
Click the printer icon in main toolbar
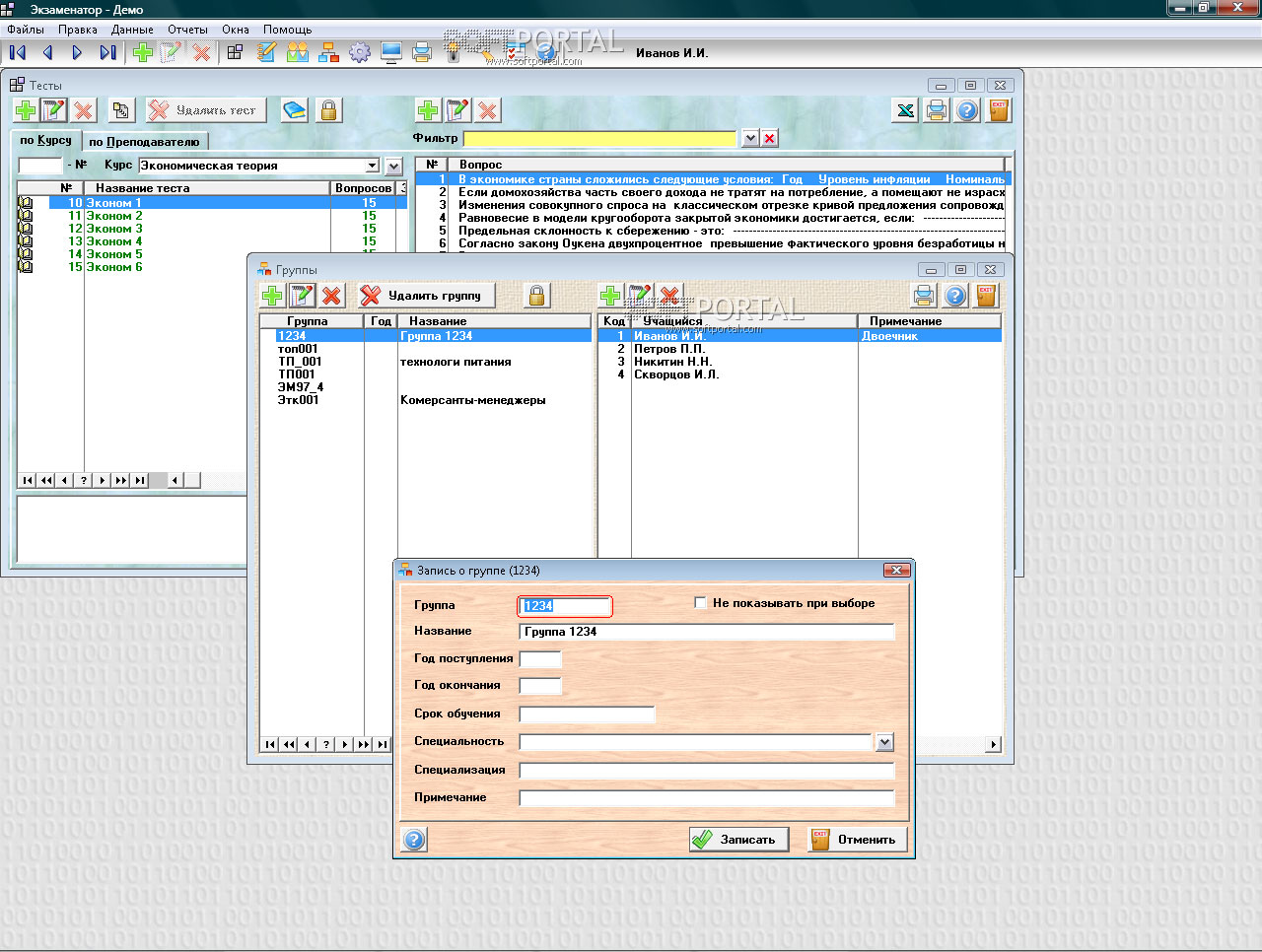pos(422,52)
